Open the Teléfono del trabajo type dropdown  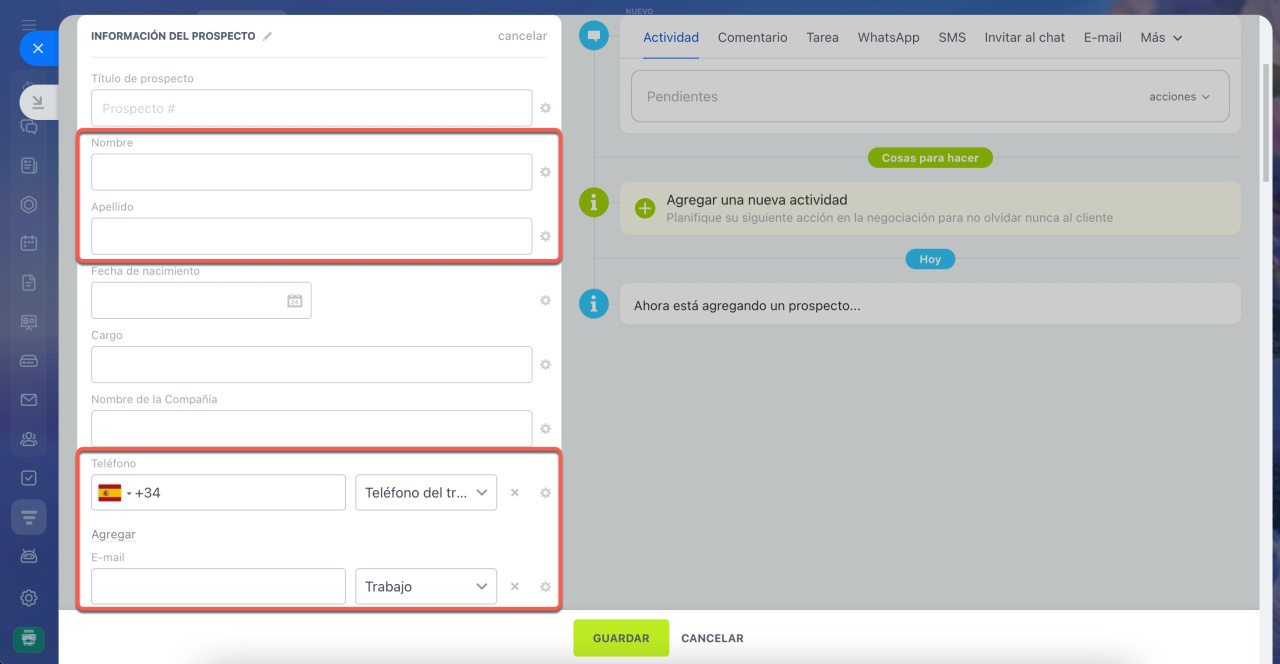[x=426, y=492]
